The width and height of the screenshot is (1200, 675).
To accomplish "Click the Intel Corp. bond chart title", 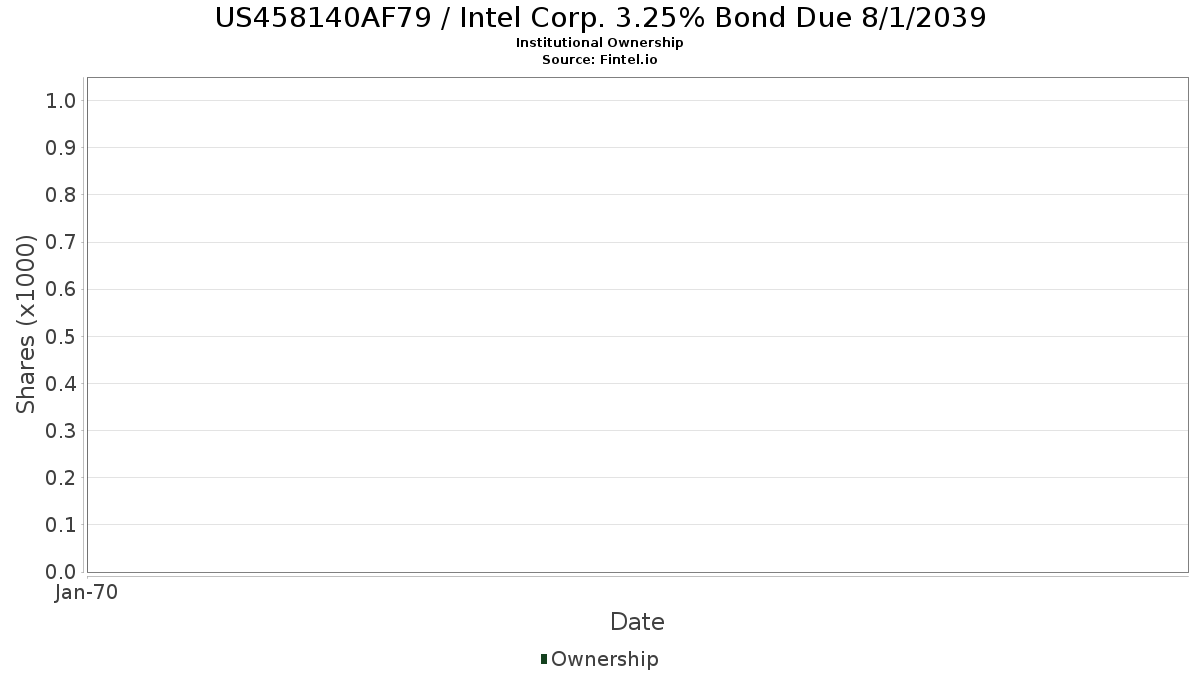I will 600,18.
